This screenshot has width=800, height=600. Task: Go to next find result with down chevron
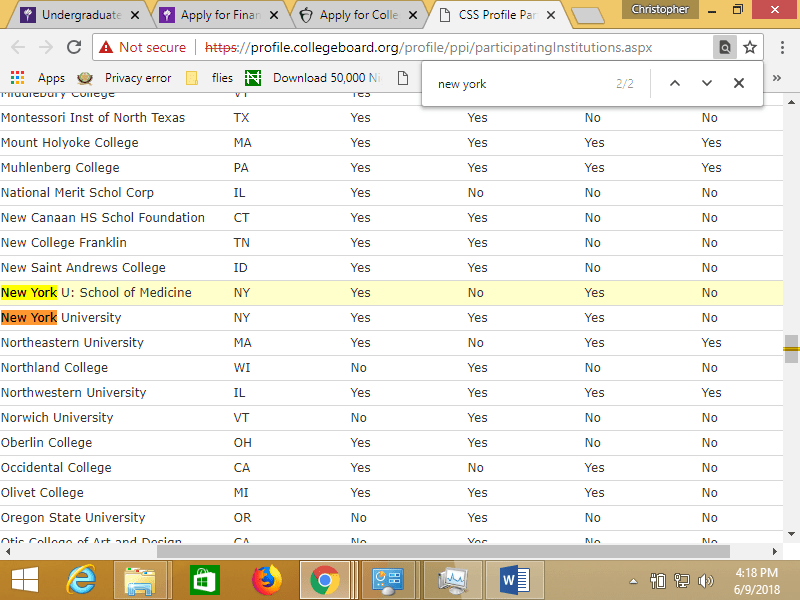point(707,83)
